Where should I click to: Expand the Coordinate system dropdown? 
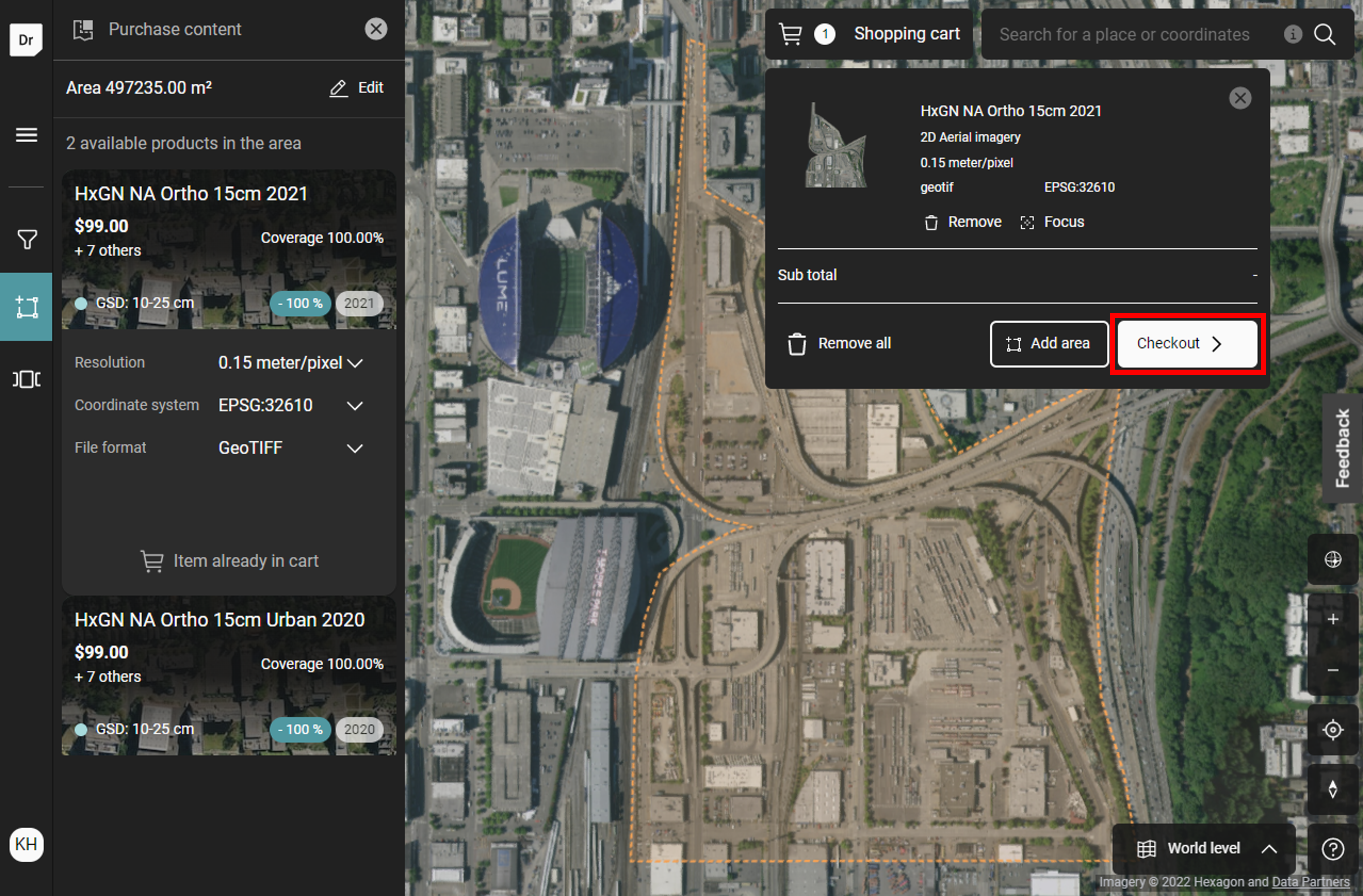pyautogui.click(x=291, y=405)
